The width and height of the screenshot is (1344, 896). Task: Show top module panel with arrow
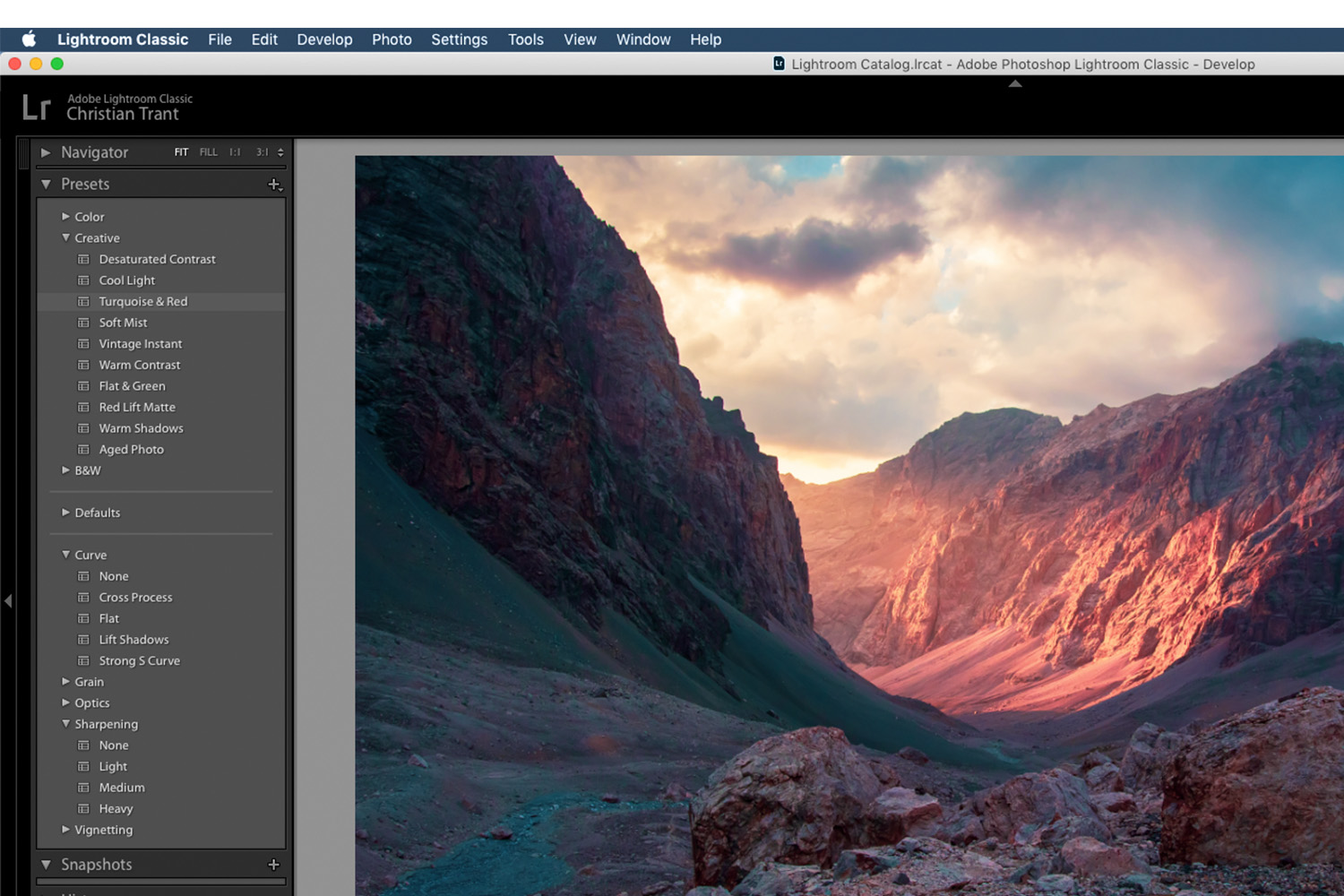point(1015,83)
